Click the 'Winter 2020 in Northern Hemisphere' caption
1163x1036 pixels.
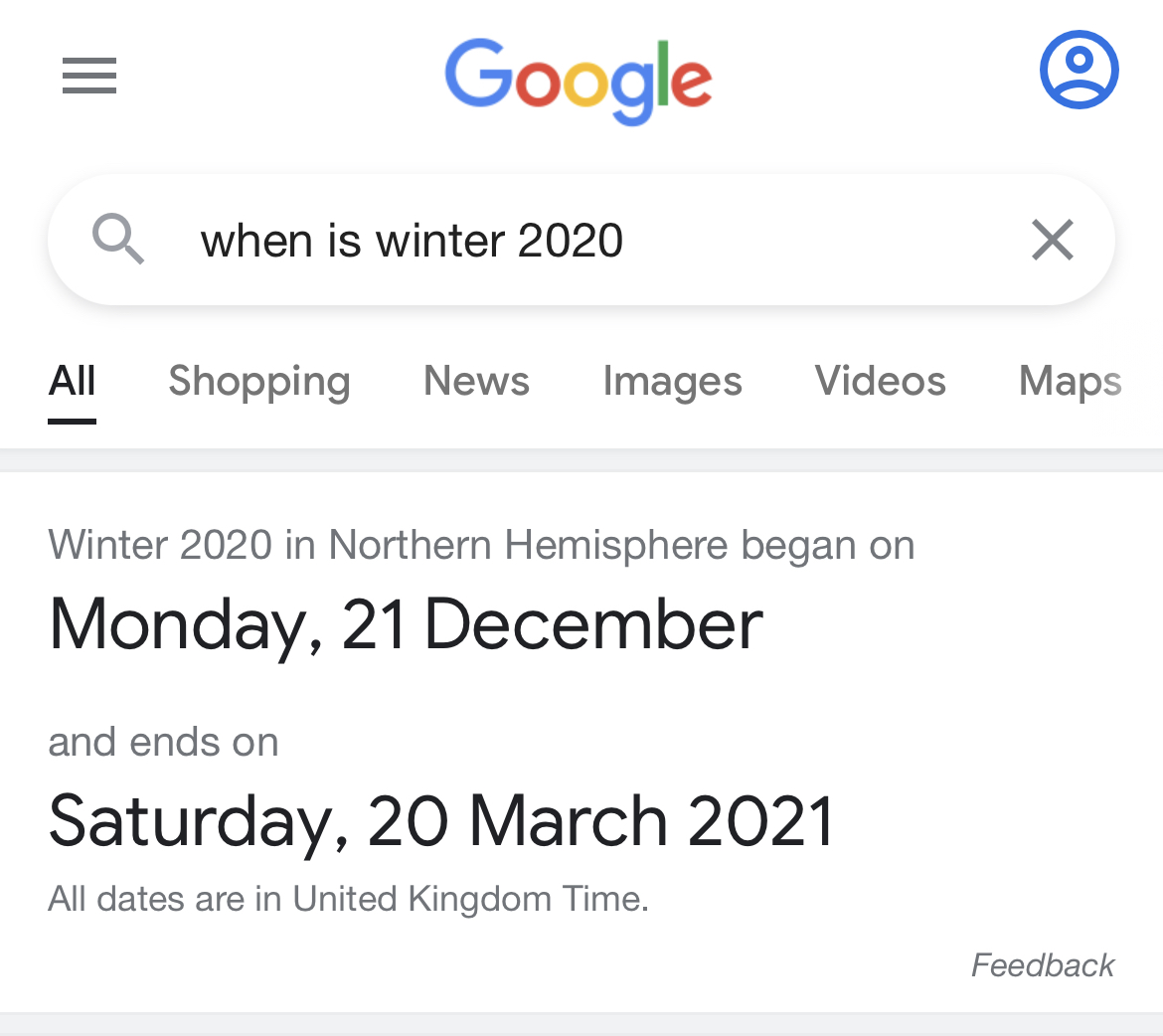[x=481, y=545]
